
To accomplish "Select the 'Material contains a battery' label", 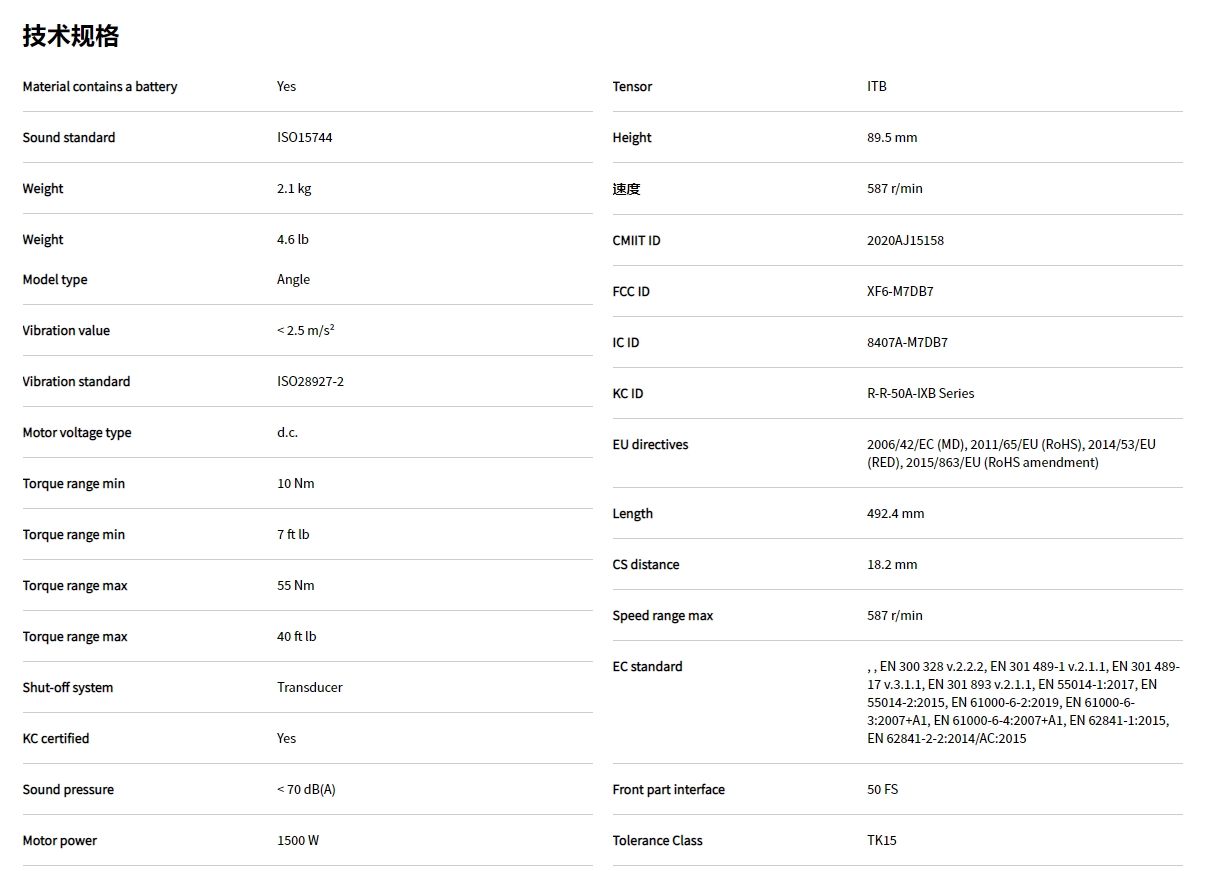I will coord(100,87).
